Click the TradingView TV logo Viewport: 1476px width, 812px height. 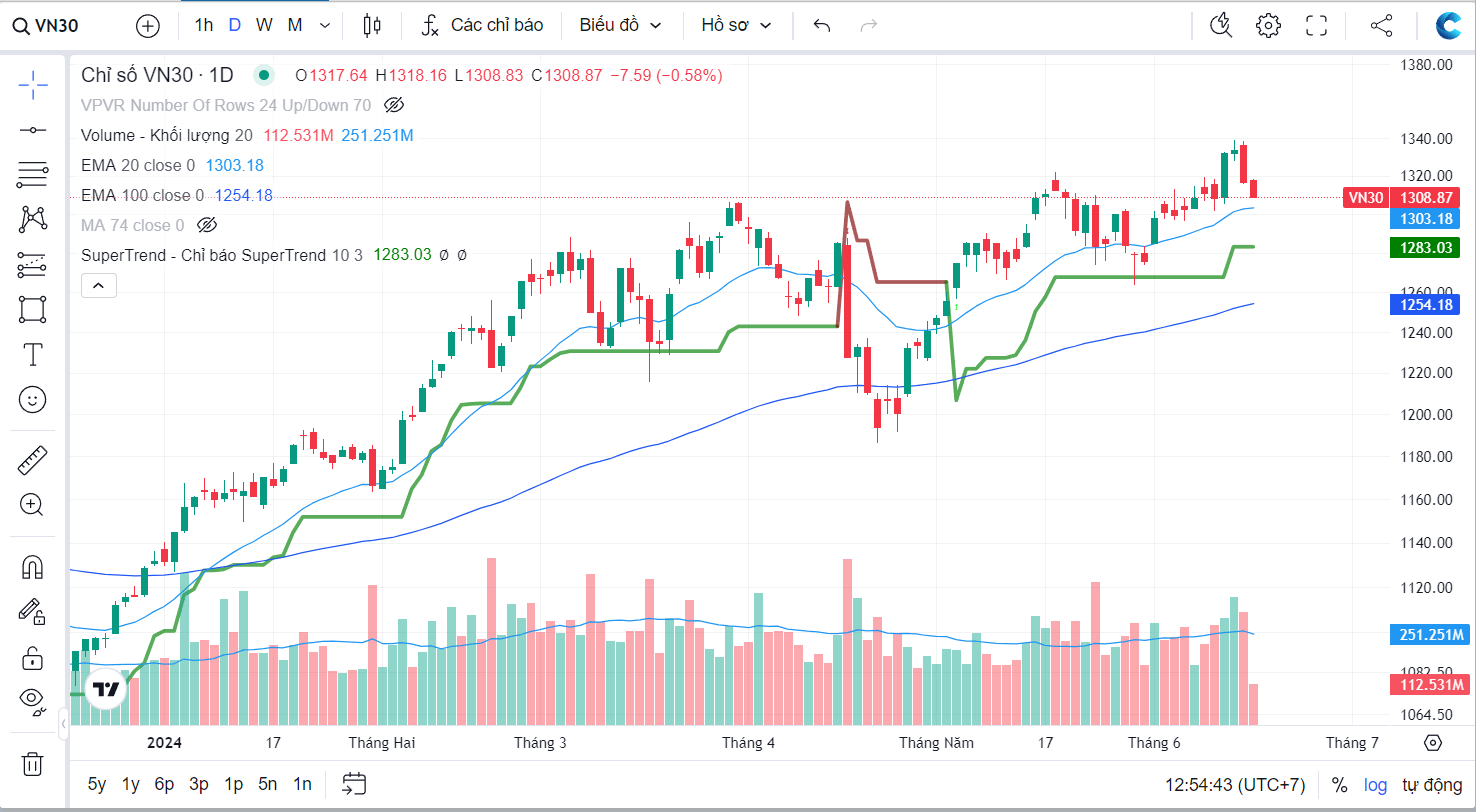coord(106,689)
